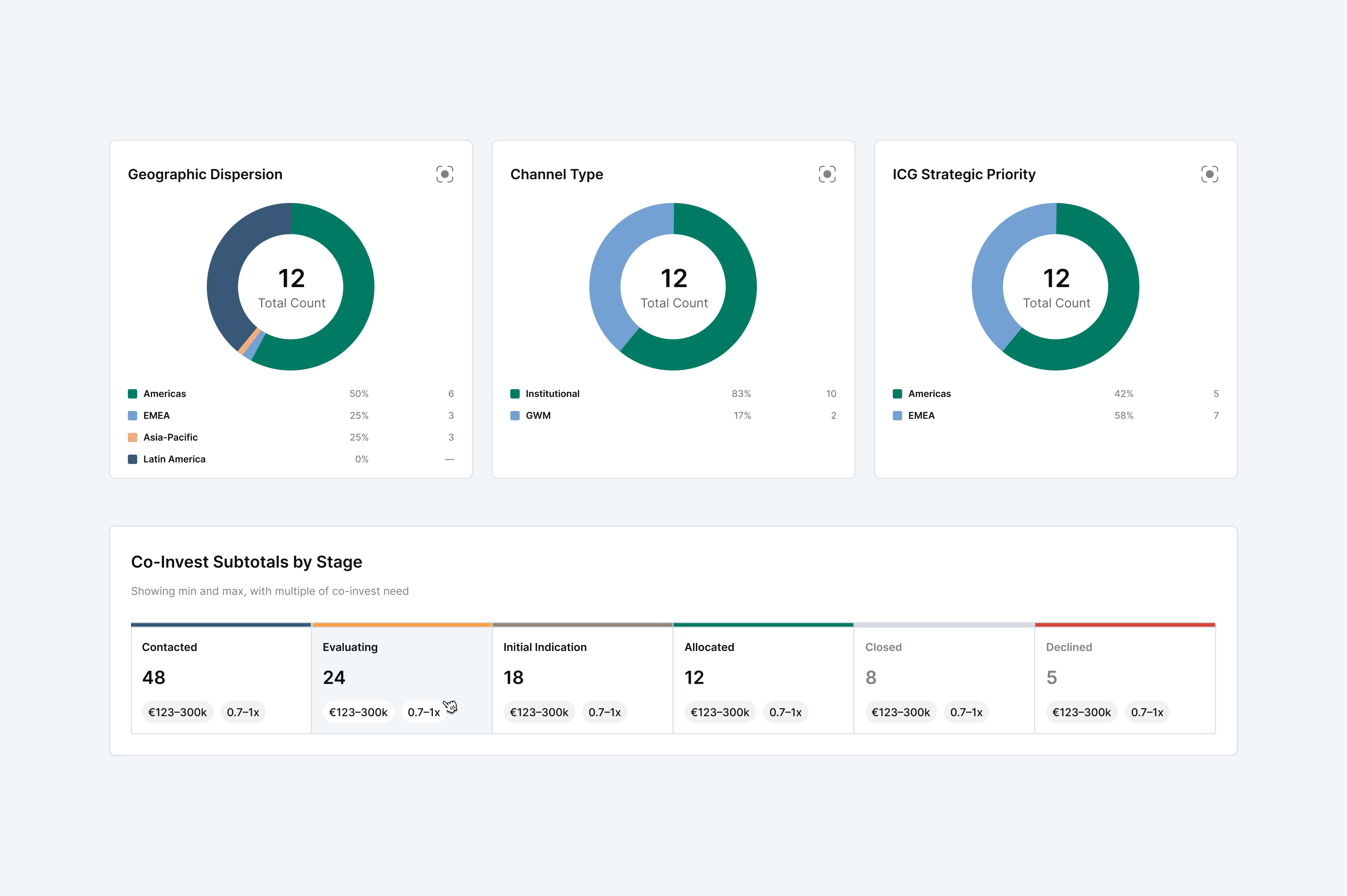
Task: Select the Closed stage card
Action: 944,678
